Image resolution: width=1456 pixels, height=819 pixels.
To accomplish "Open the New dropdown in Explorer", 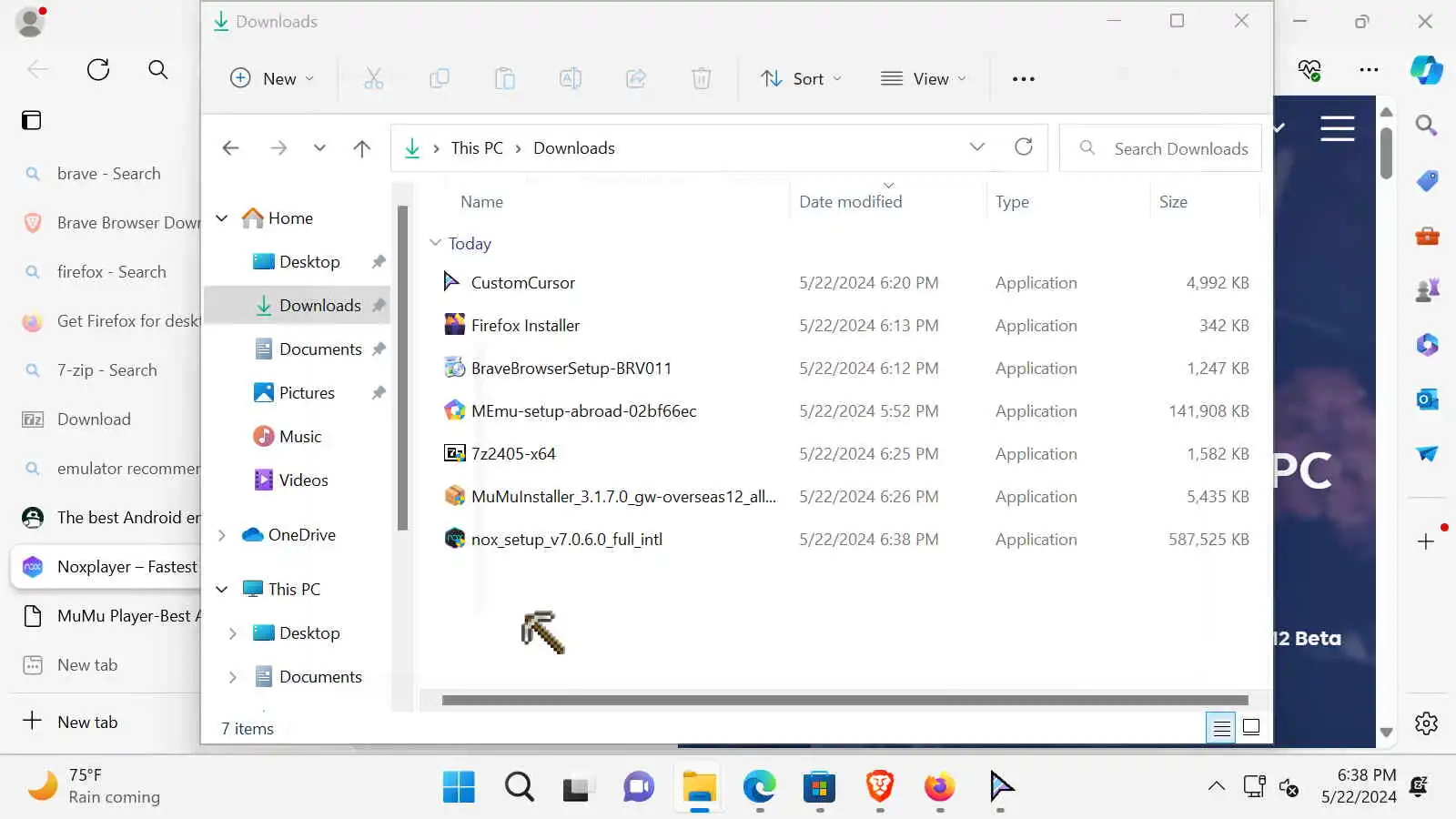I will [x=272, y=78].
